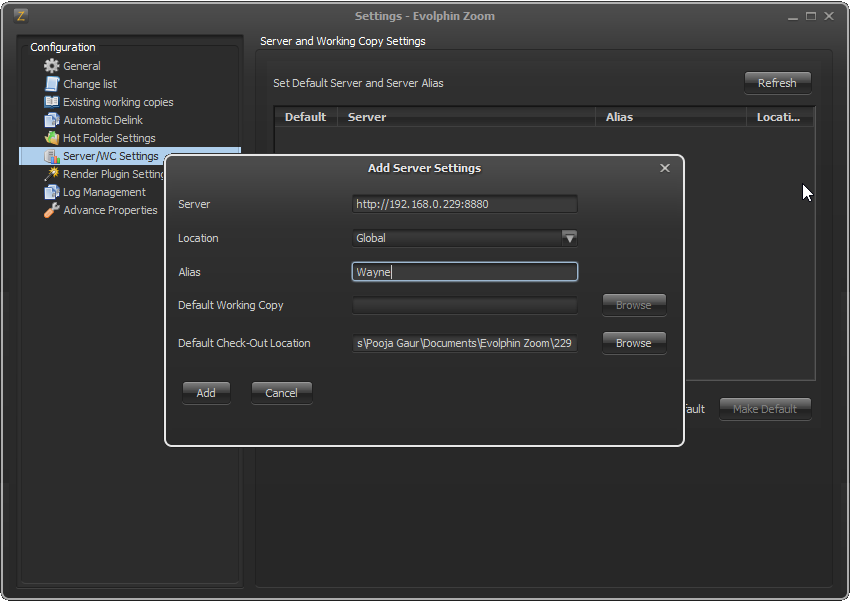Select Server/WC Settings item
Screen dimensions: 850x602
coord(111,156)
